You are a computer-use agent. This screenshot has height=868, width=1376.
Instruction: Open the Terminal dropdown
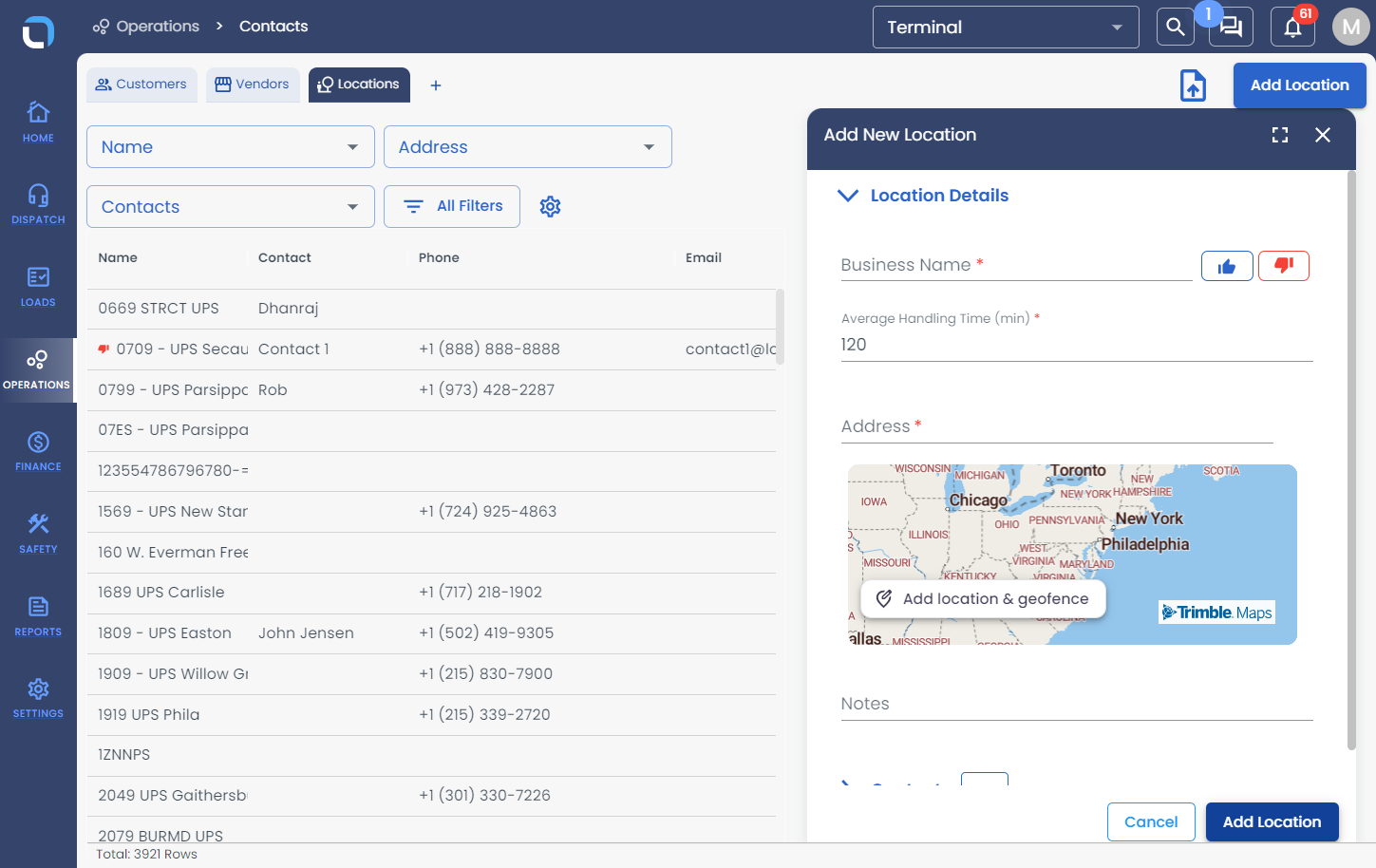tap(1006, 28)
